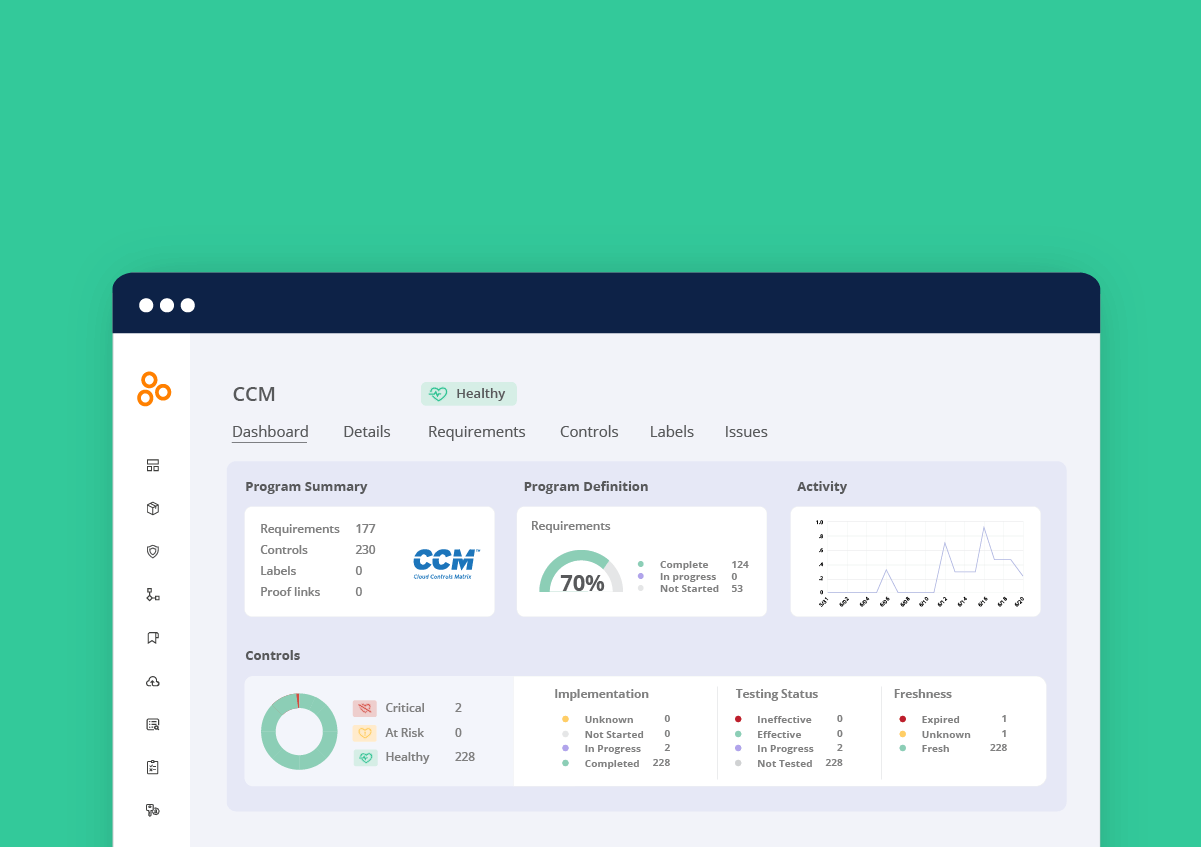
Task: Switch to the Details tab
Action: tap(366, 432)
